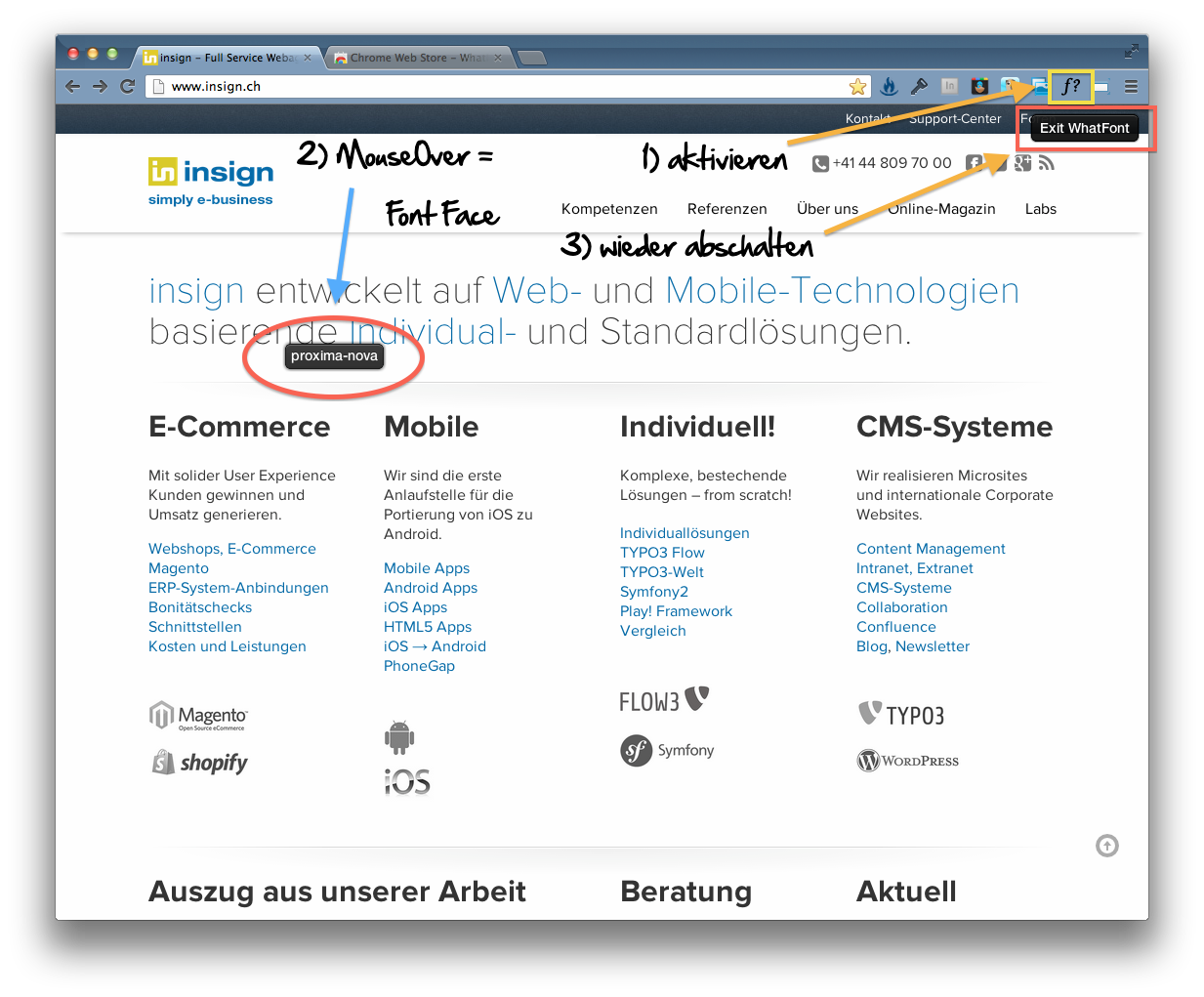Click the RSS feed icon
Image resolution: width=1204 pixels, height=997 pixels.
tap(1046, 162)
